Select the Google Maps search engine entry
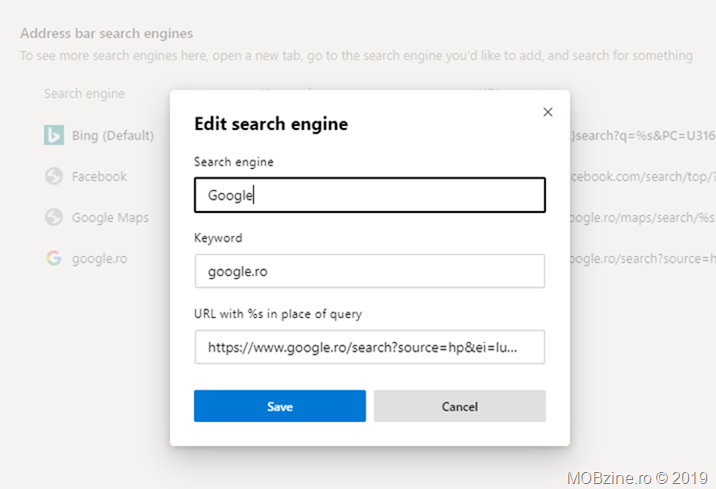This screenshot has width=716, height=489. pos(110,218)
